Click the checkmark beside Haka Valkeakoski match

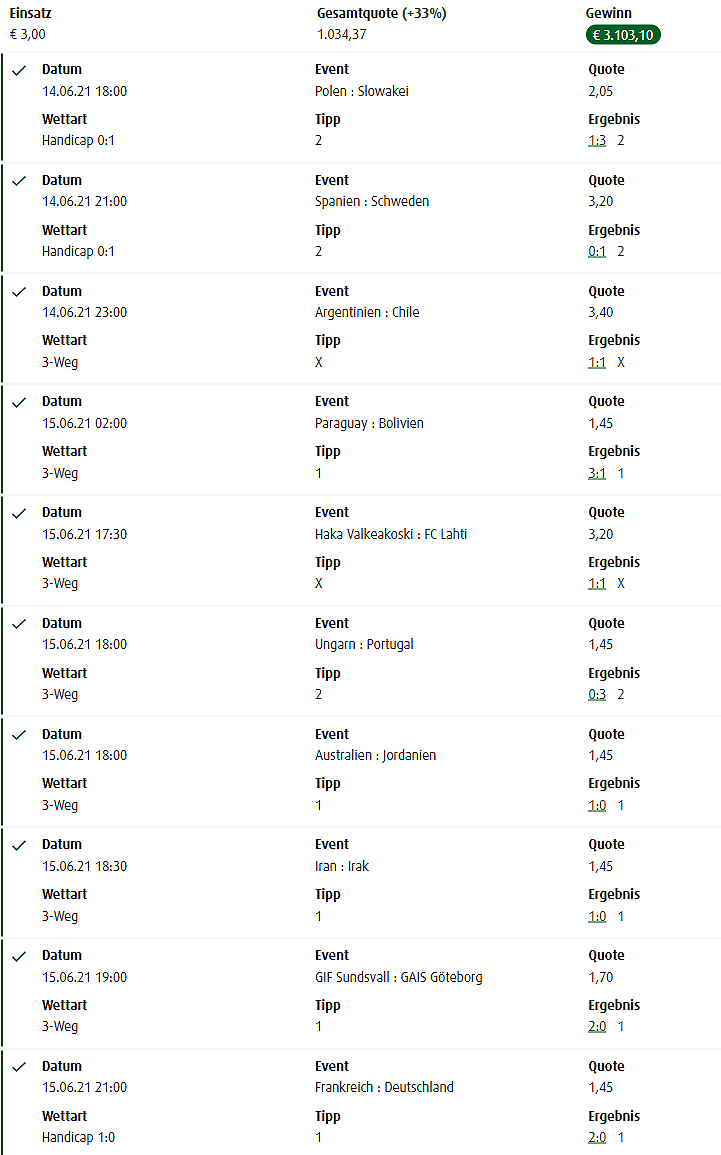pyautogui.click(x=19, y=513)
